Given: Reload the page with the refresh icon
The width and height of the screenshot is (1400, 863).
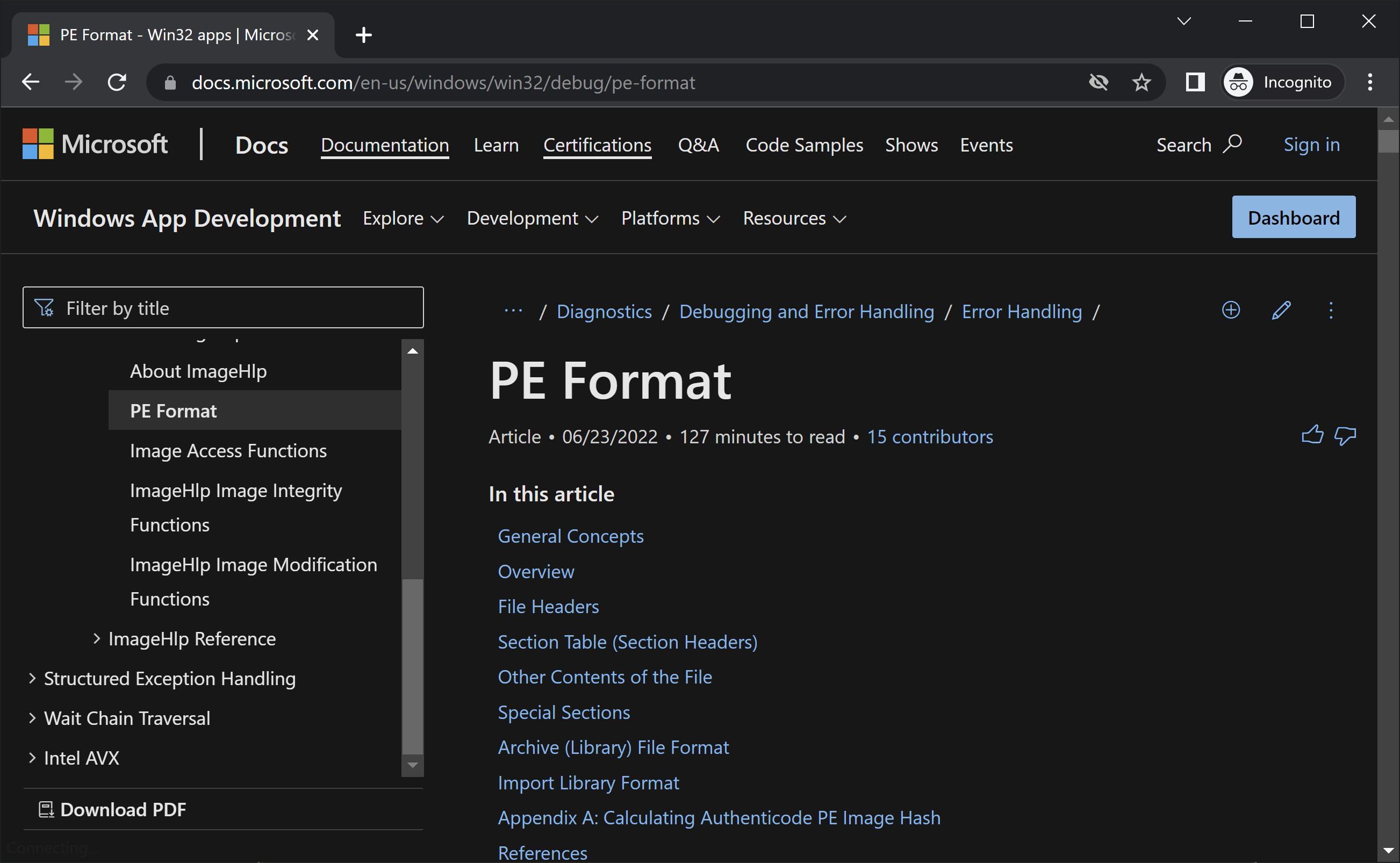Looking at the screenshot, I should (x=117, y=83).
